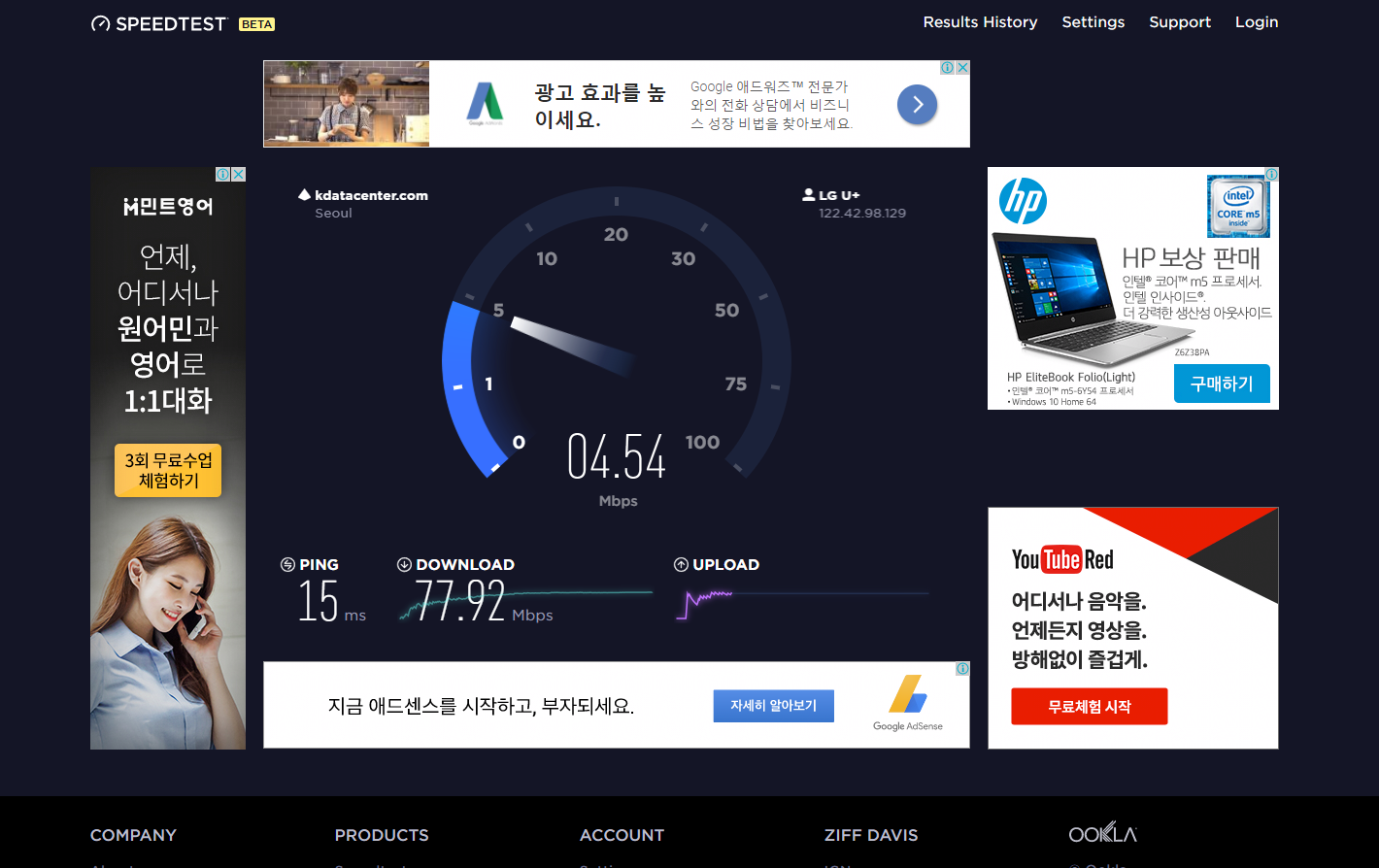This screenshot has height=868, width=1379.
Task: Open Results History
Action: pos(980,22)
